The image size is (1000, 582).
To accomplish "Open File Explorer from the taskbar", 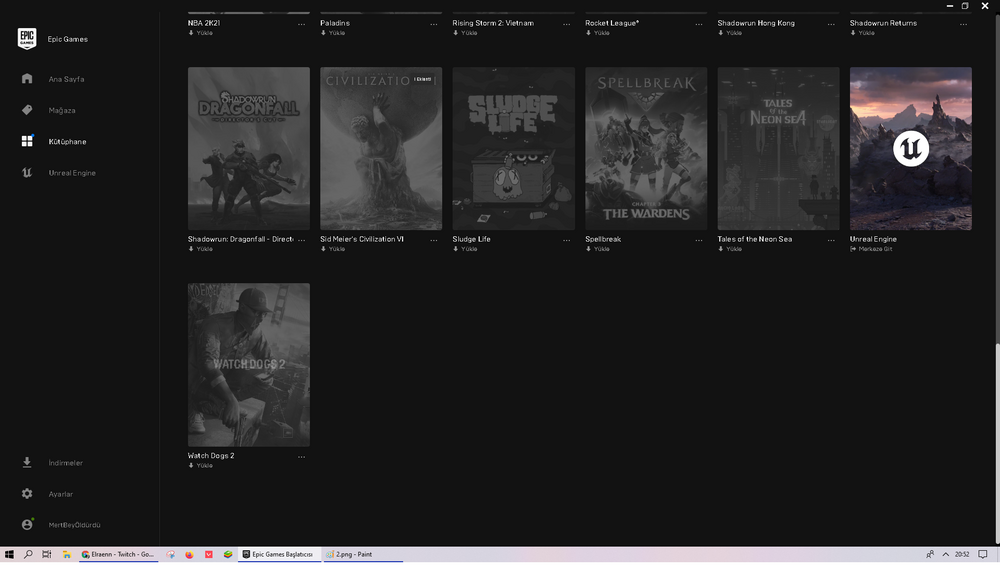I will (66, 555).
